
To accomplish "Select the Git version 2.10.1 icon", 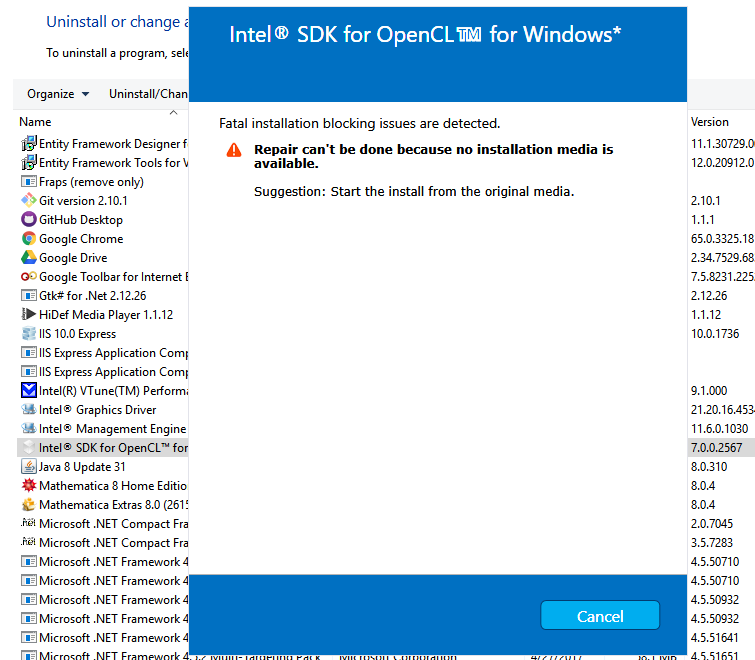I will point(29,201).
